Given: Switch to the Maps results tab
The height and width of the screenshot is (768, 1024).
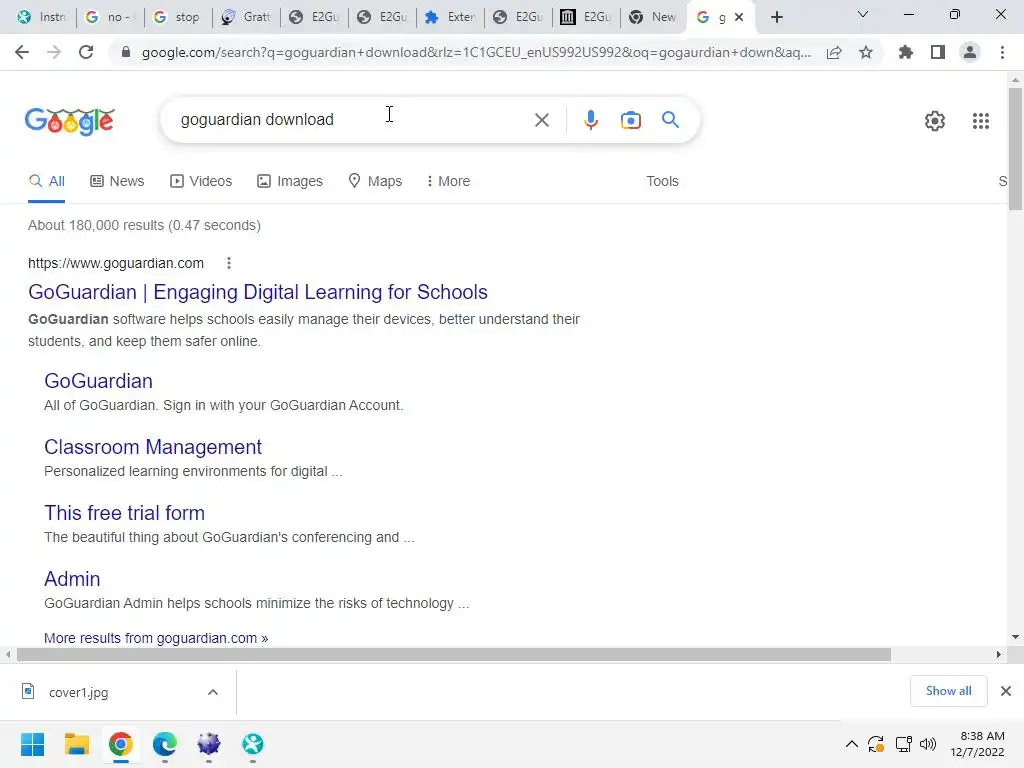Looking at the screenshot, I should coord(375,181).
